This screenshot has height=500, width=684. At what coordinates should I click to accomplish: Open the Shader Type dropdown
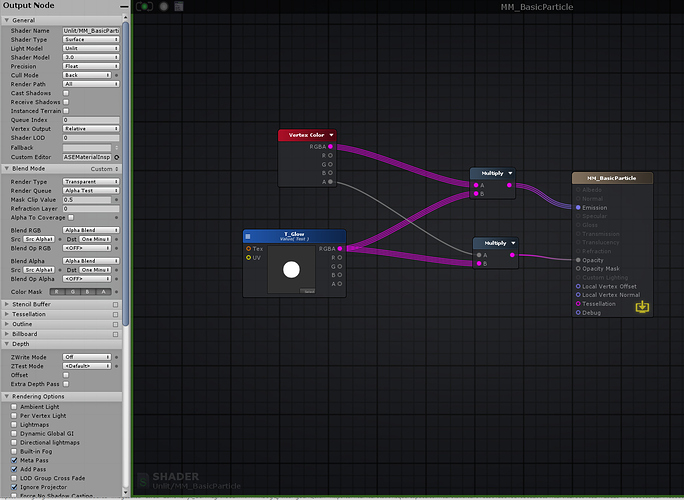pyautogui.click(x=91, y=39)
